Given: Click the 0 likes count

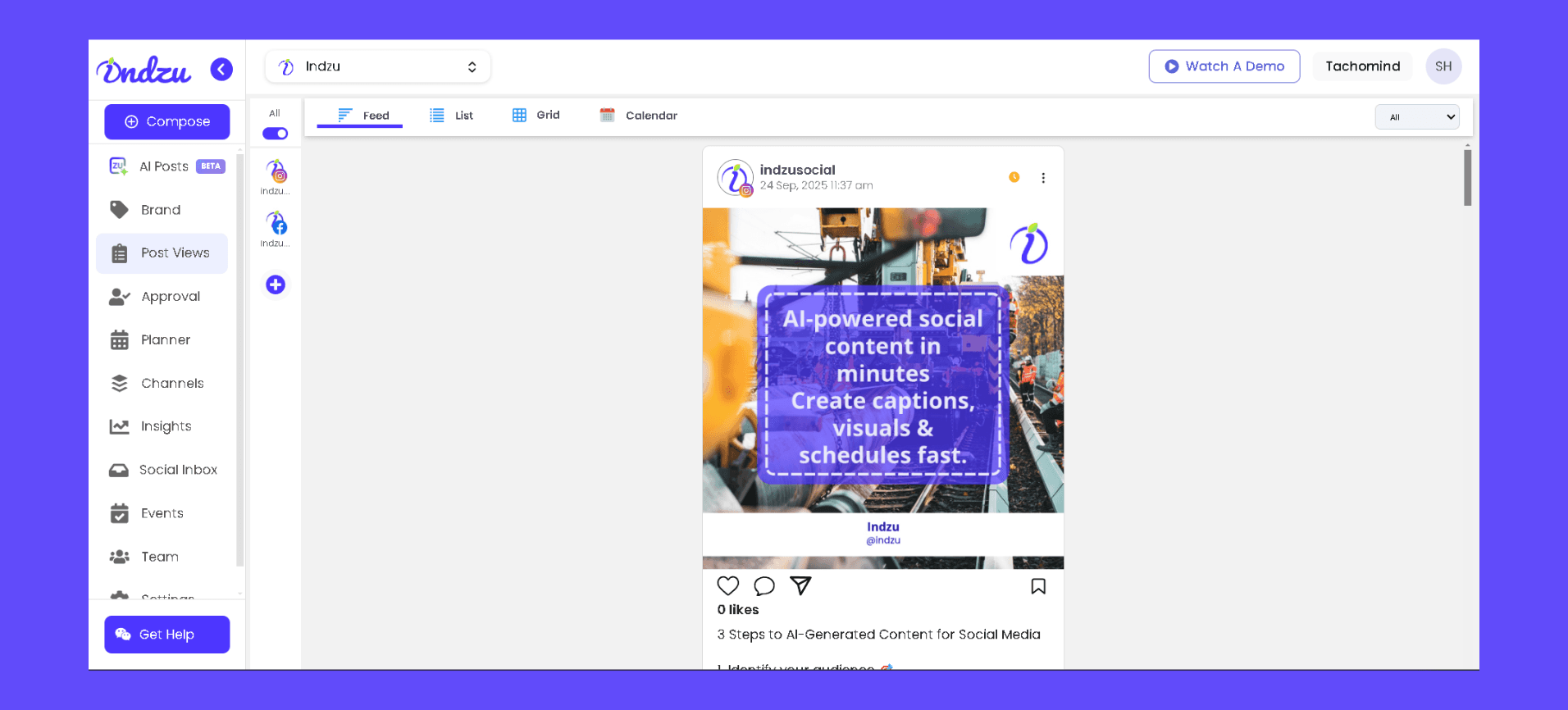Looking at the screenshot, I should click(738, 610).
